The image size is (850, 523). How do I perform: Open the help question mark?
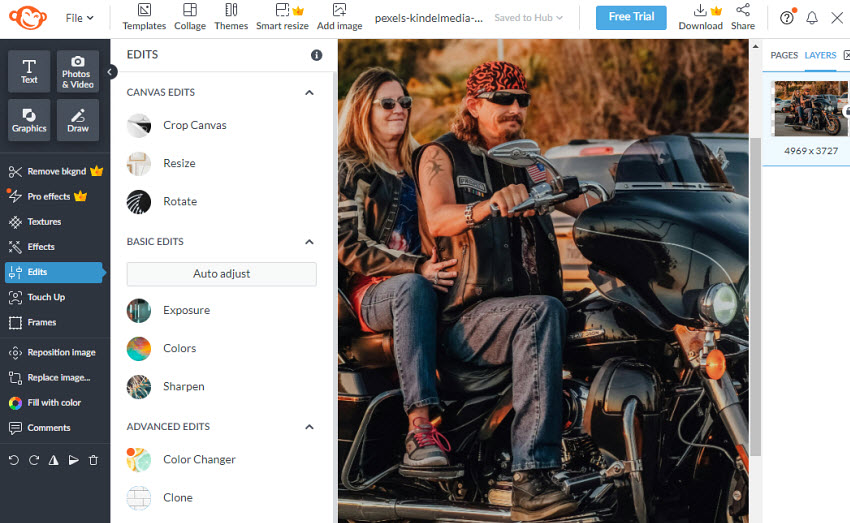(787, 18)
